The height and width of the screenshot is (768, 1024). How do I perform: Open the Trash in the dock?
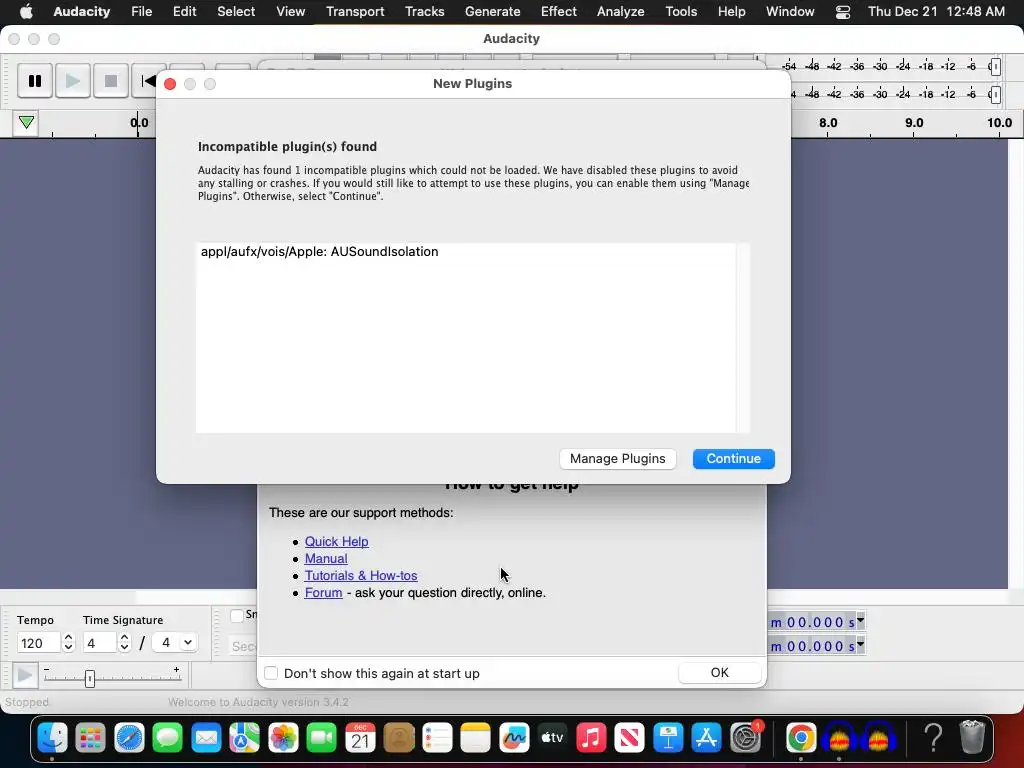(x=972, y=739)
